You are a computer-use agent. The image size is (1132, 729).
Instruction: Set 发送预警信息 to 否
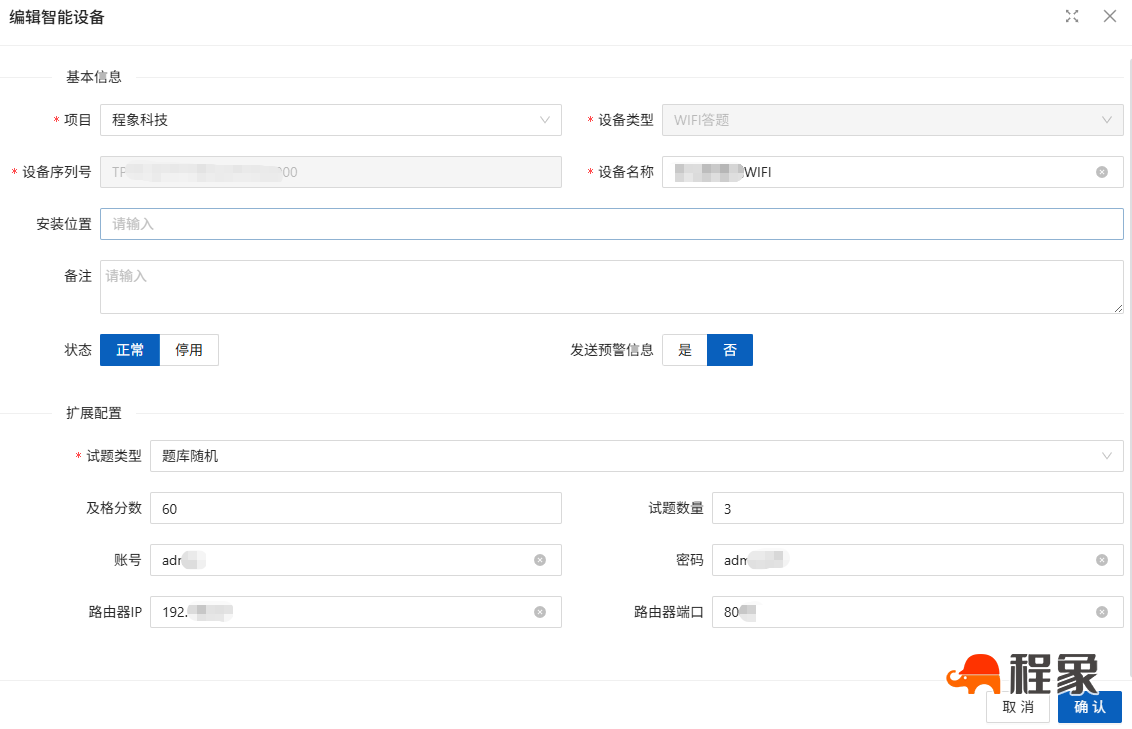click(729, 350)
